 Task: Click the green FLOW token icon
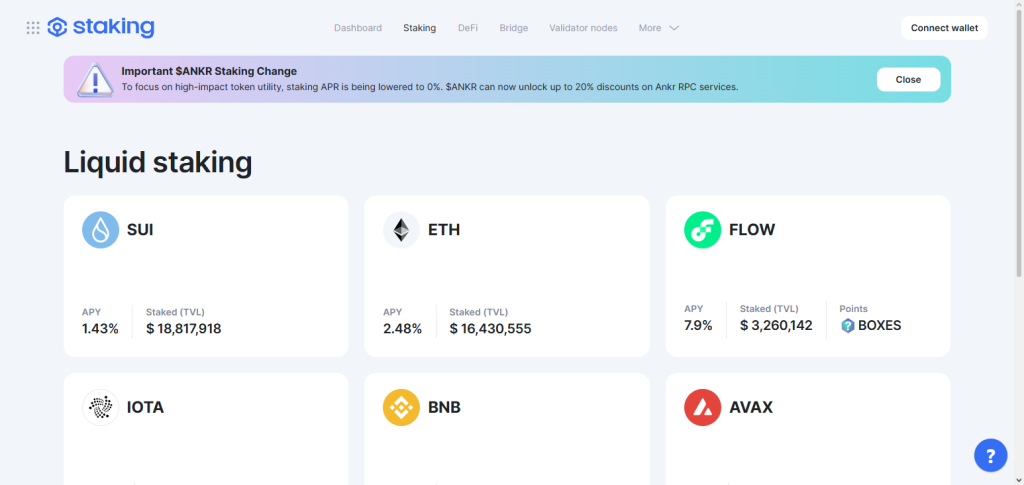click(703, 230)
